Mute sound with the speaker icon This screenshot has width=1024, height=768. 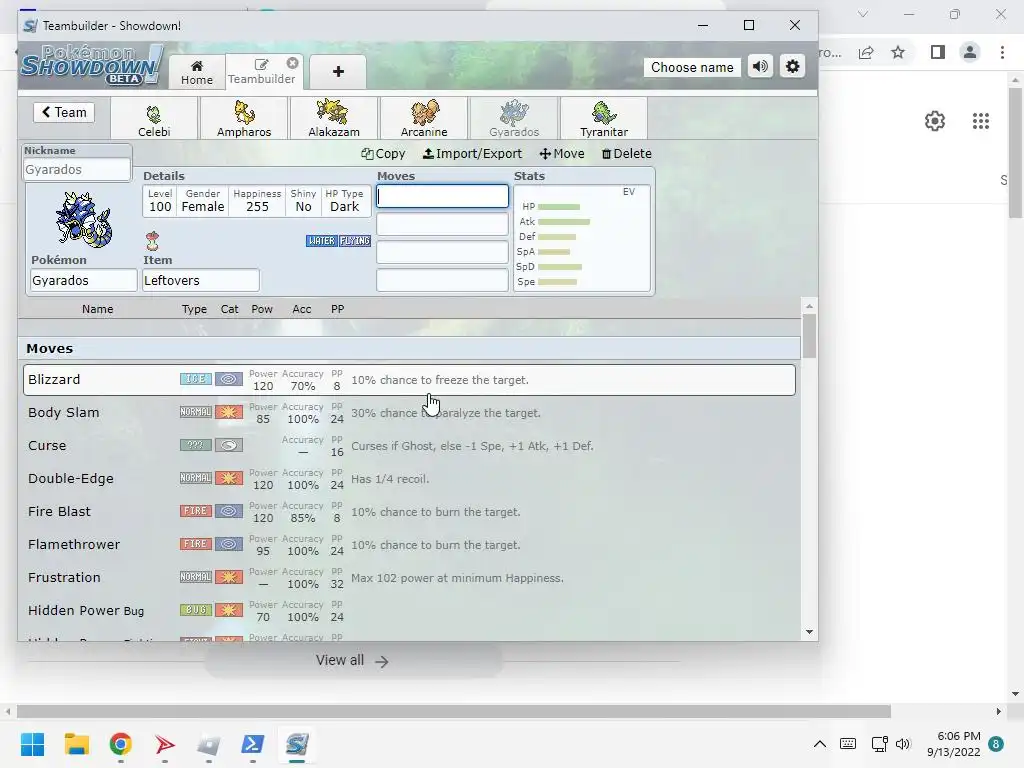tap(760, 67)
